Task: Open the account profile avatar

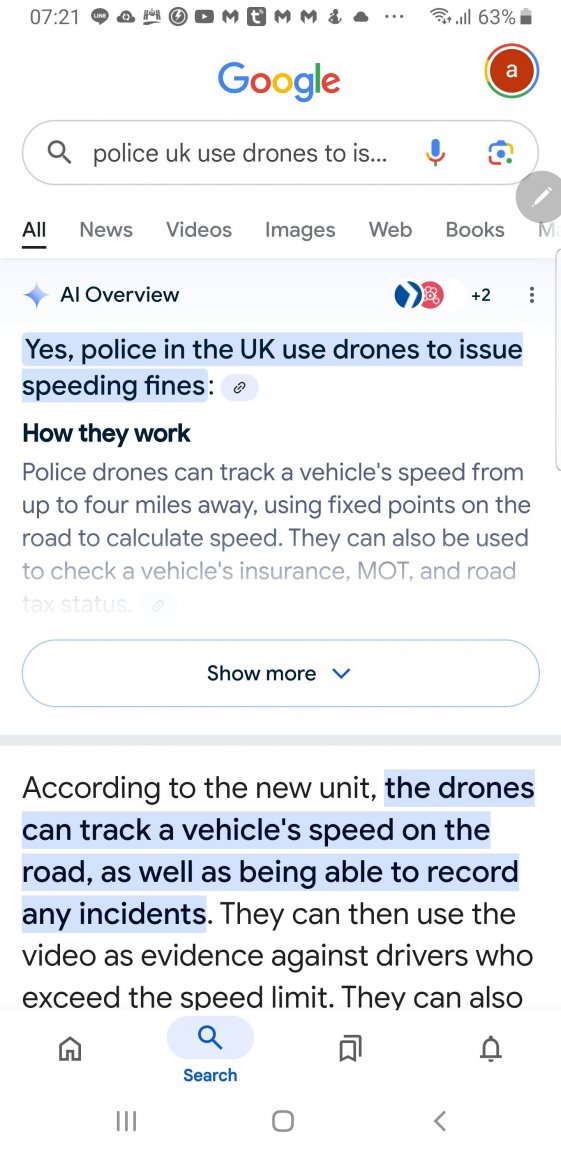Action: pos(512,71)
